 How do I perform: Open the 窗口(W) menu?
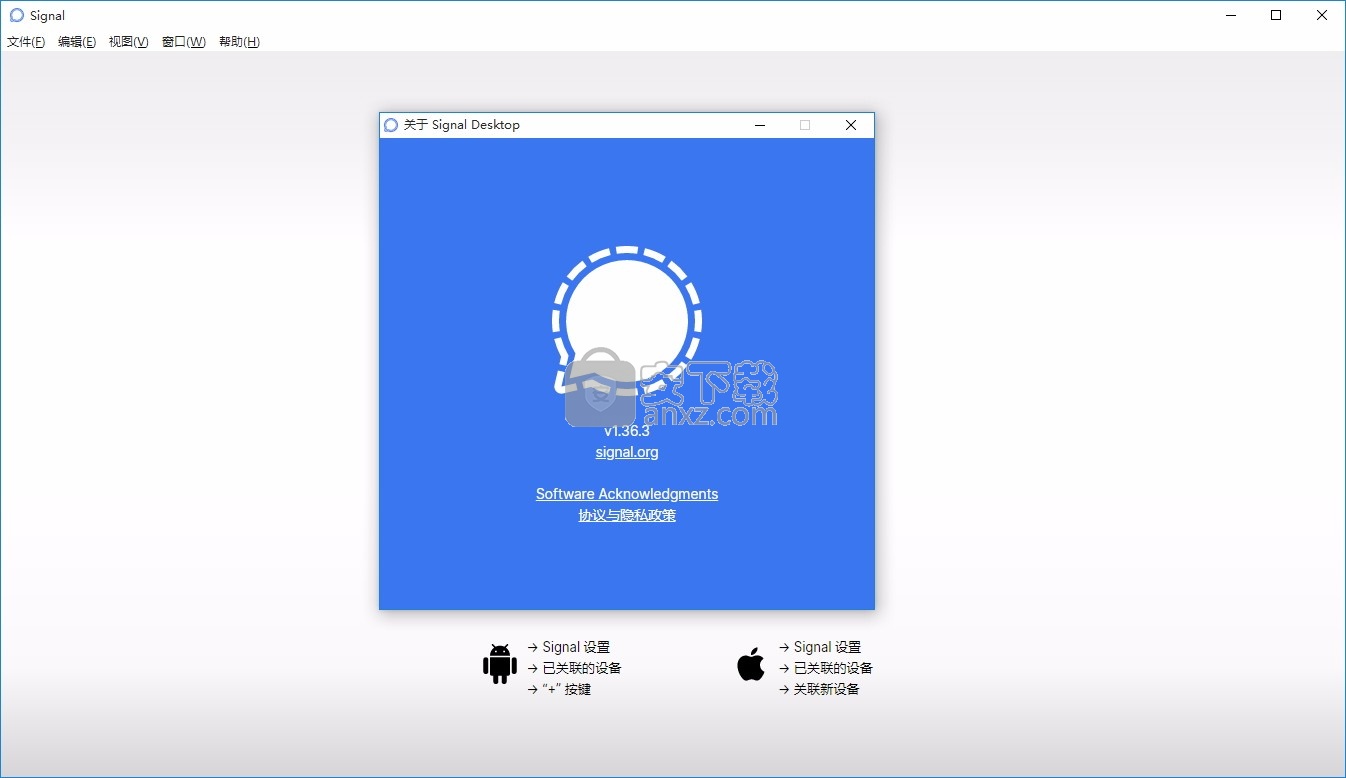(183, 42)
